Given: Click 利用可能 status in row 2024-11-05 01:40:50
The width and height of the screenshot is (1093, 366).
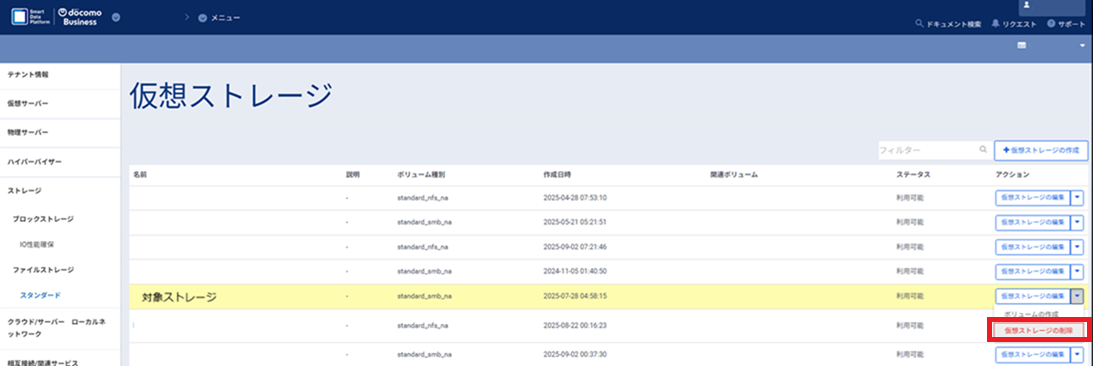Looking at the screenshot, I should [910, 271].
